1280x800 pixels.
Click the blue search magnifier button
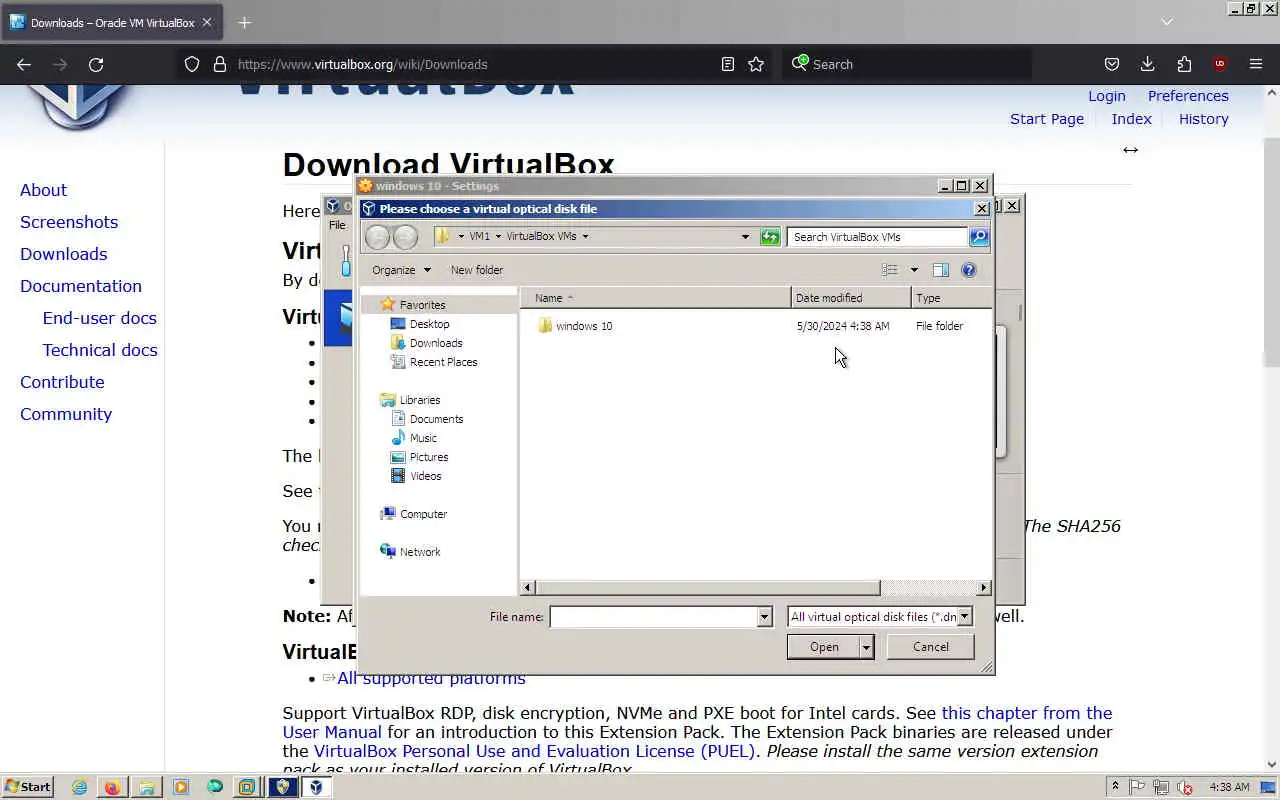tap(979, 237)
